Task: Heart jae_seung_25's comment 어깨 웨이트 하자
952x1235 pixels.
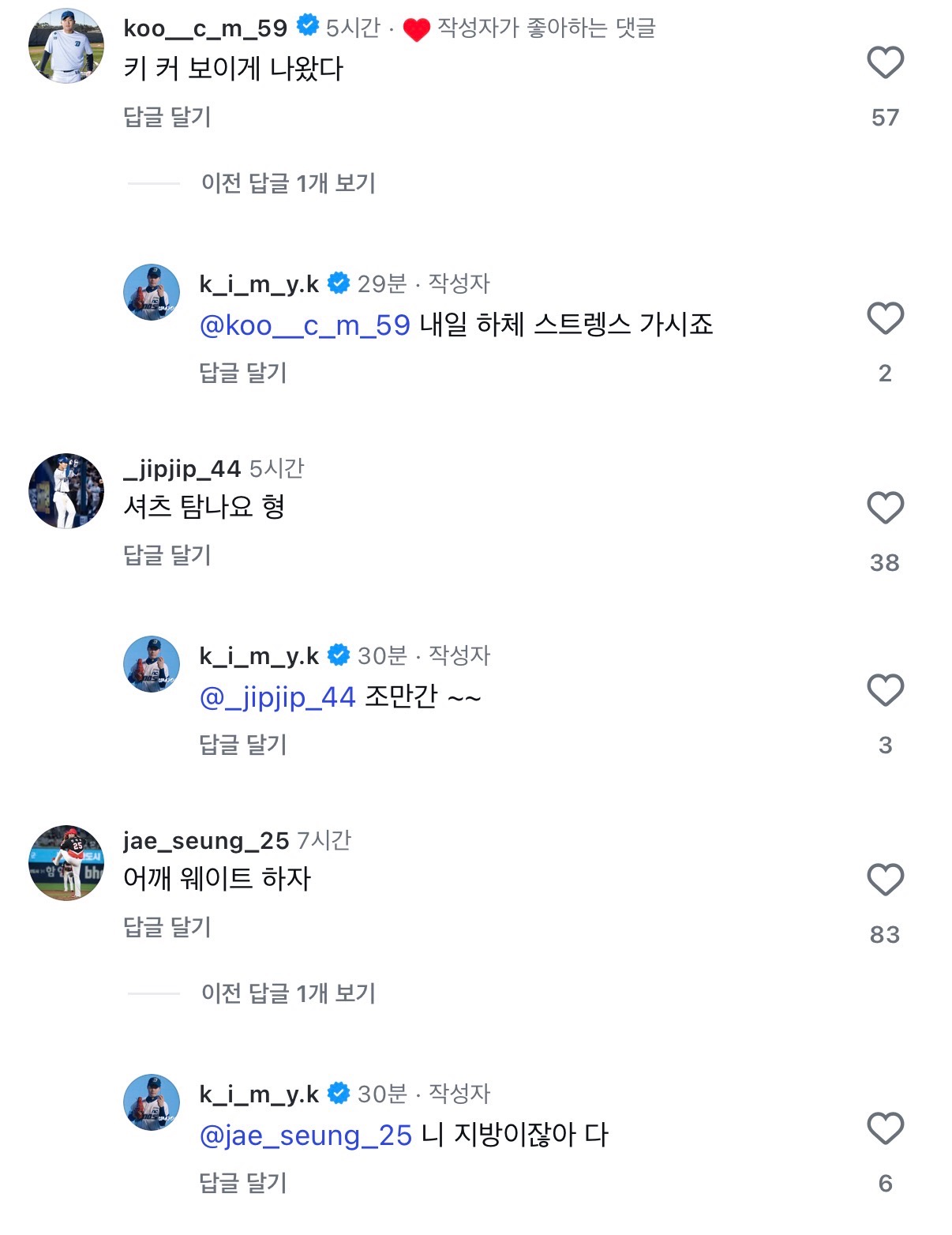Action: coord(885,880)
